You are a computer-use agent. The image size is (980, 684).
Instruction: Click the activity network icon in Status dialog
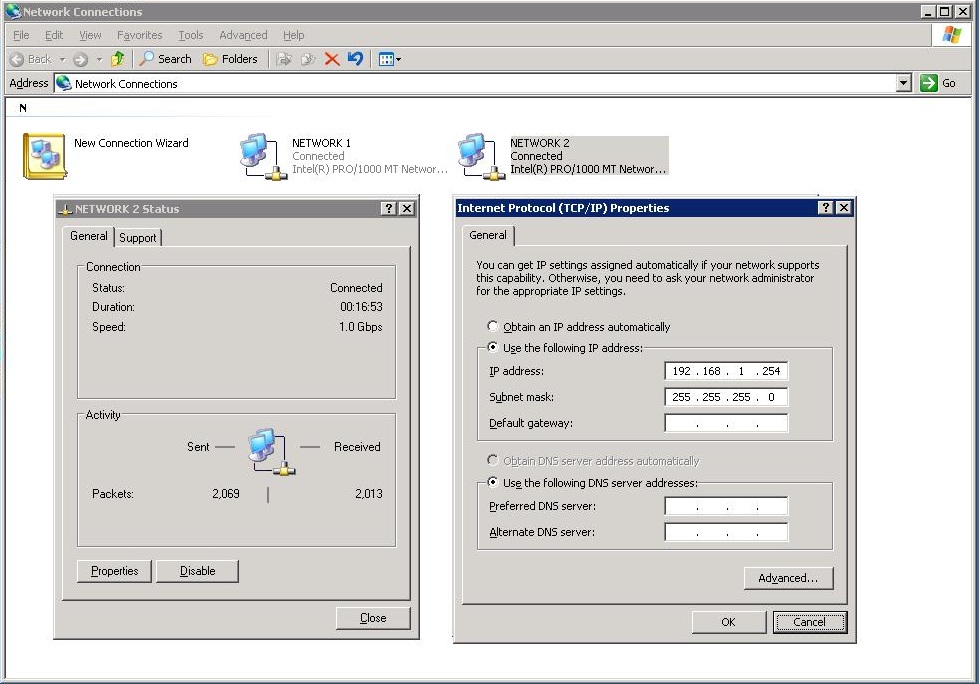(271, 452)
